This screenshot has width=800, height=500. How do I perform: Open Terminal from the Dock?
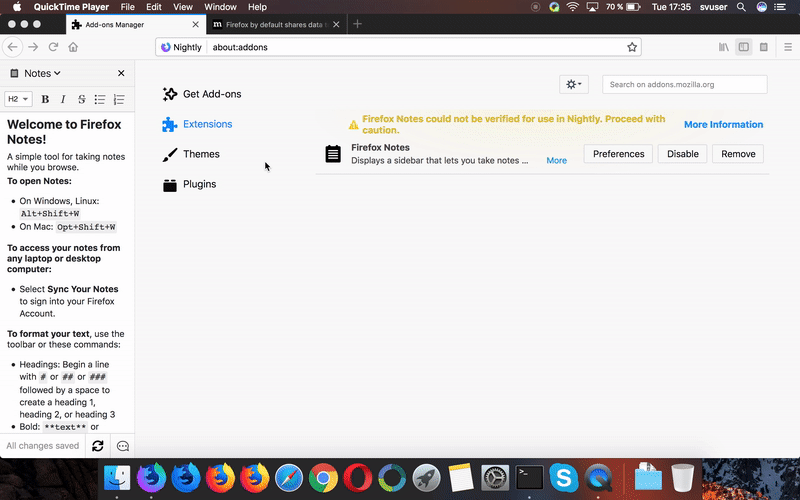click(530, 479)
